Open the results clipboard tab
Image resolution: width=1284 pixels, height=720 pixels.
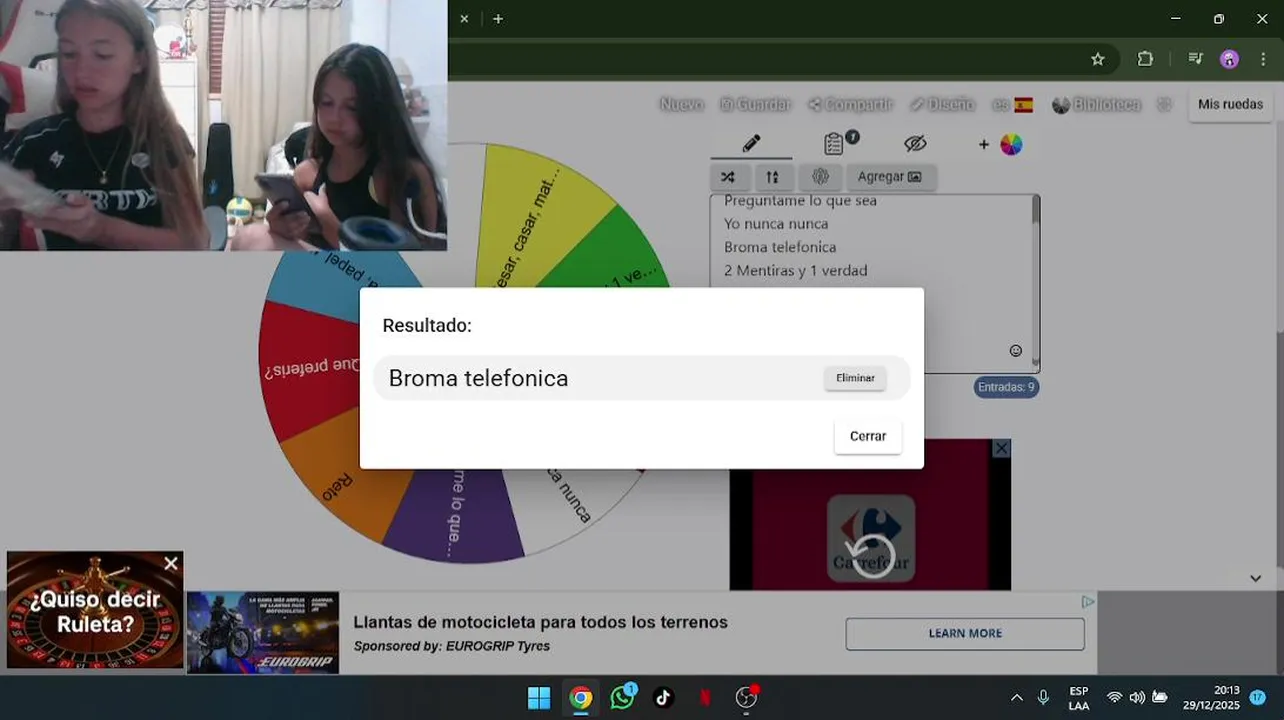(834, 144)
